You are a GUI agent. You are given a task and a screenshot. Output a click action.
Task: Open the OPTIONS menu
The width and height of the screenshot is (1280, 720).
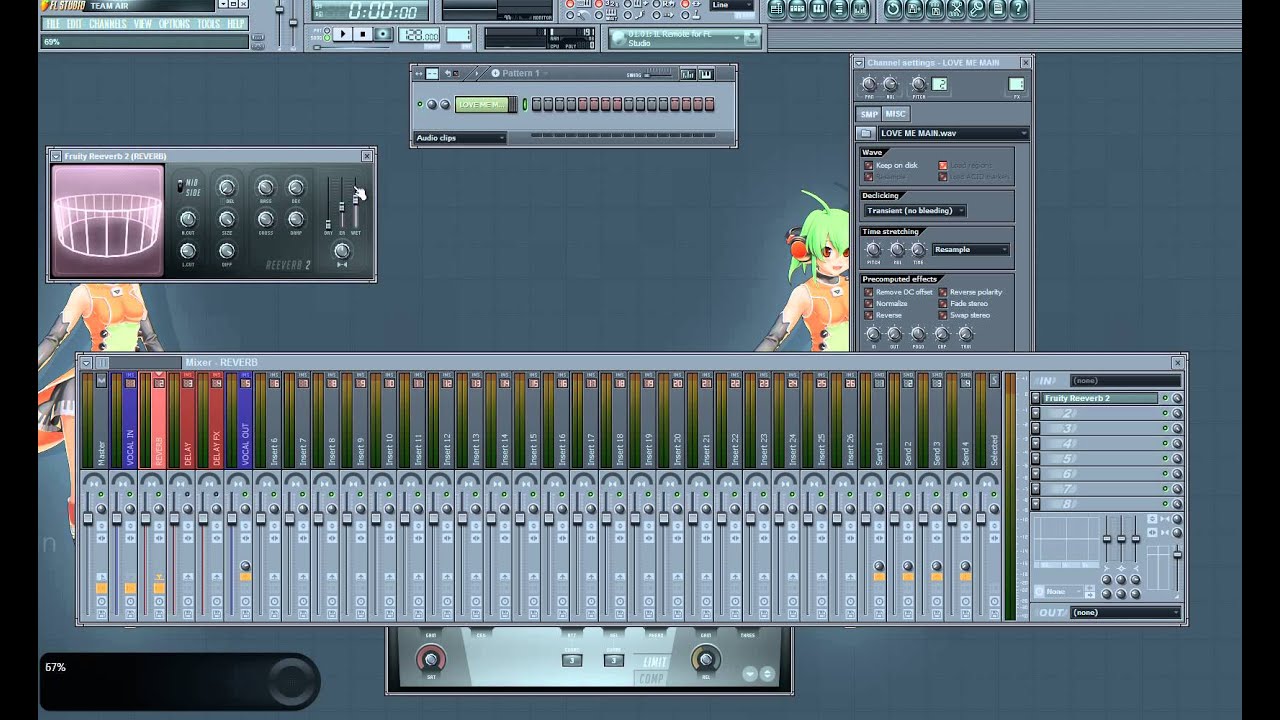click(x=174, y=23)
